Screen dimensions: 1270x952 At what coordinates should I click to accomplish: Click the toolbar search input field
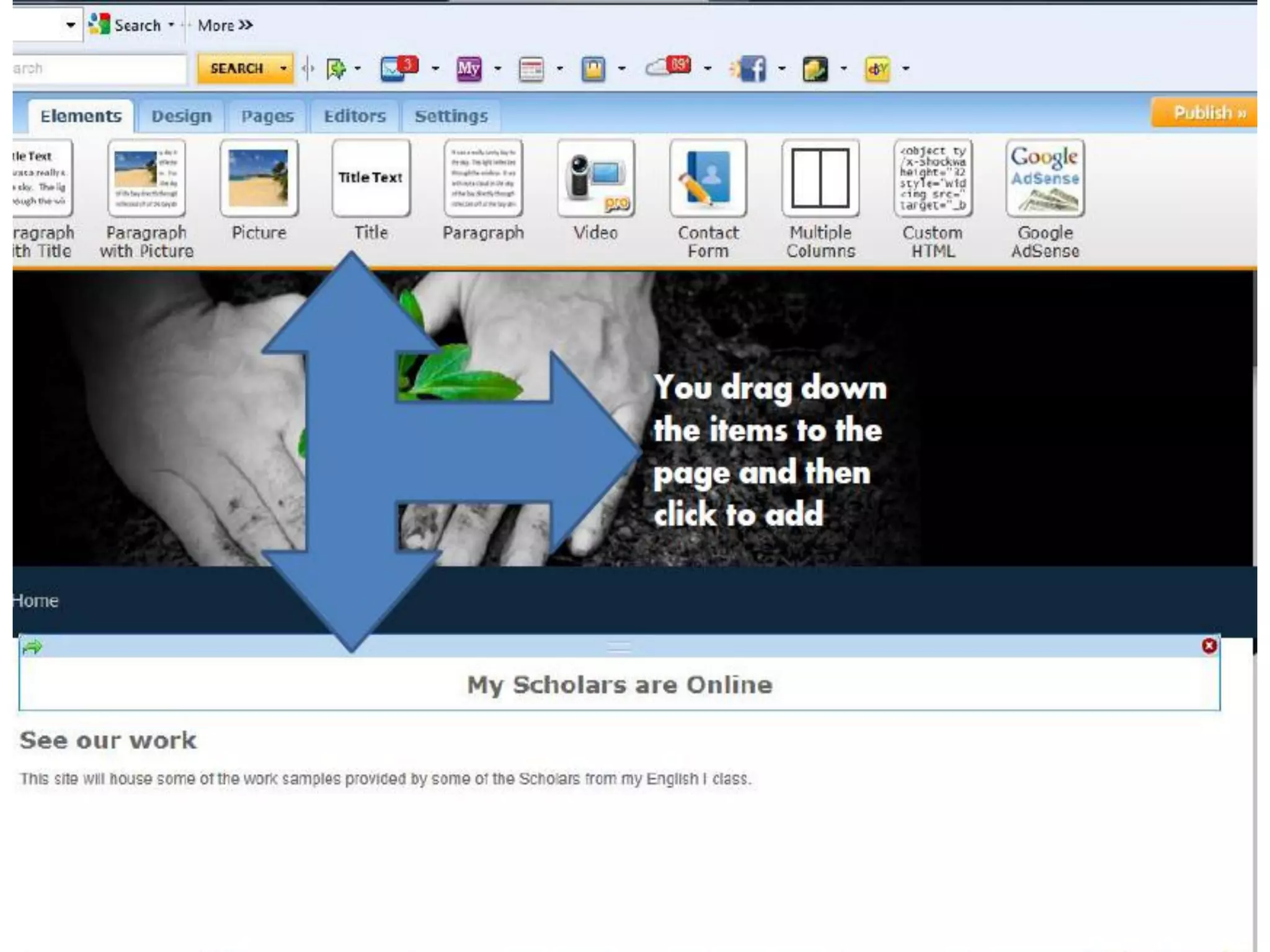coord(99,68)
